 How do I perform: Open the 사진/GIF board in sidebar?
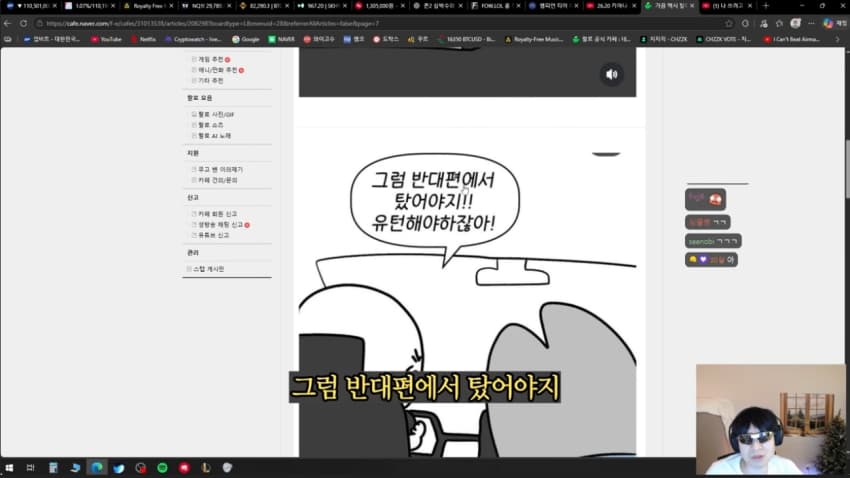tap(216, 114)
